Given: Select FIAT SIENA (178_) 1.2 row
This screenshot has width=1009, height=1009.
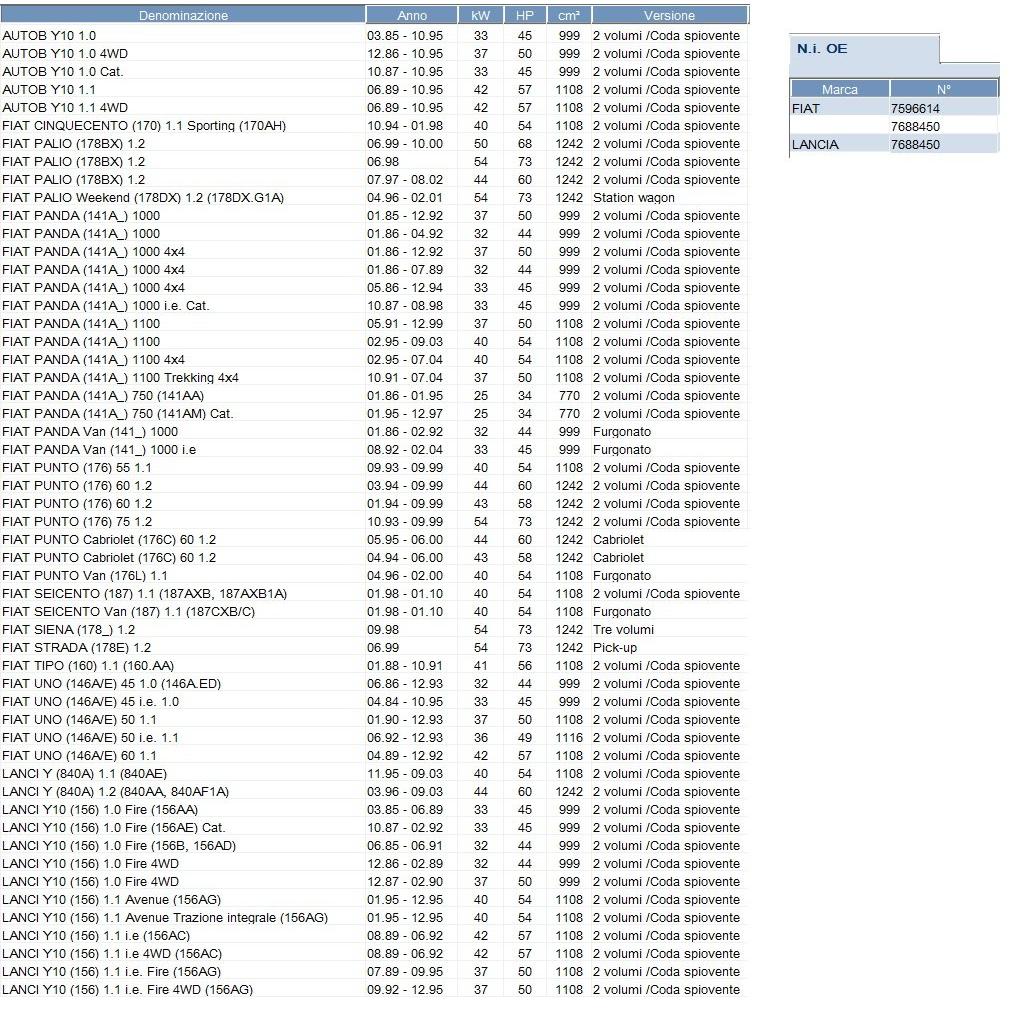Looking at the screenshot, I should click(375, 630).
